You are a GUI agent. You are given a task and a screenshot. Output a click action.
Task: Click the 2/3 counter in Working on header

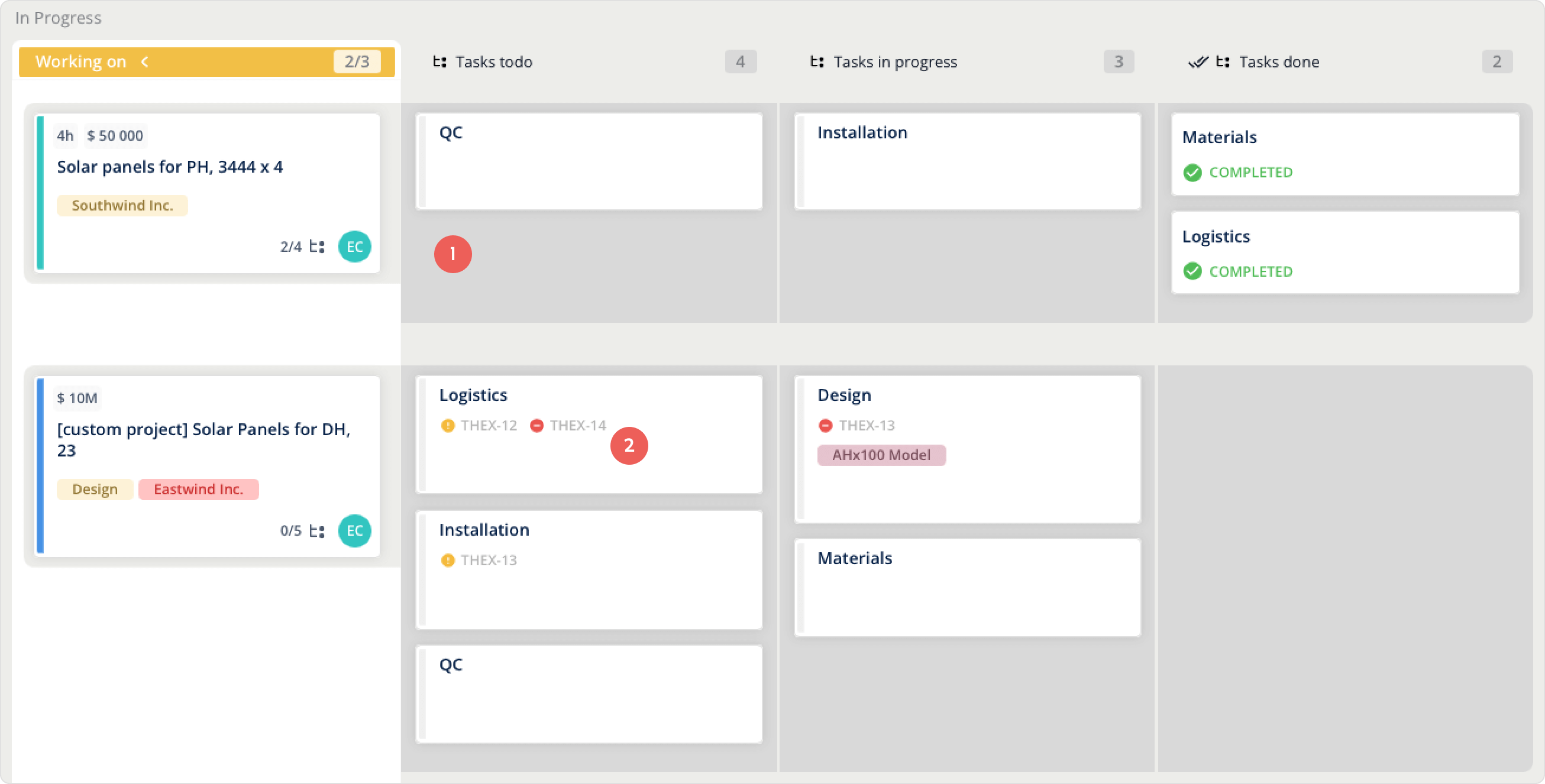(x=357, y=61)
